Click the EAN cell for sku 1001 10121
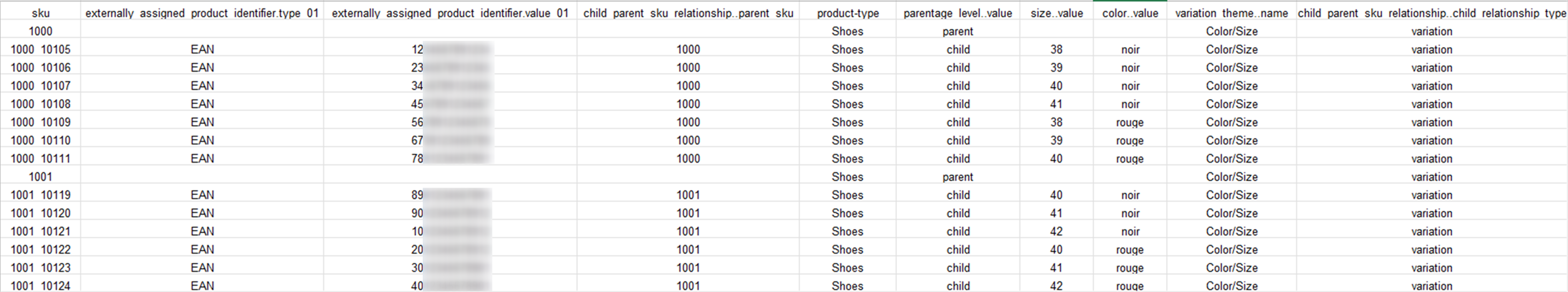 point(202,232)
